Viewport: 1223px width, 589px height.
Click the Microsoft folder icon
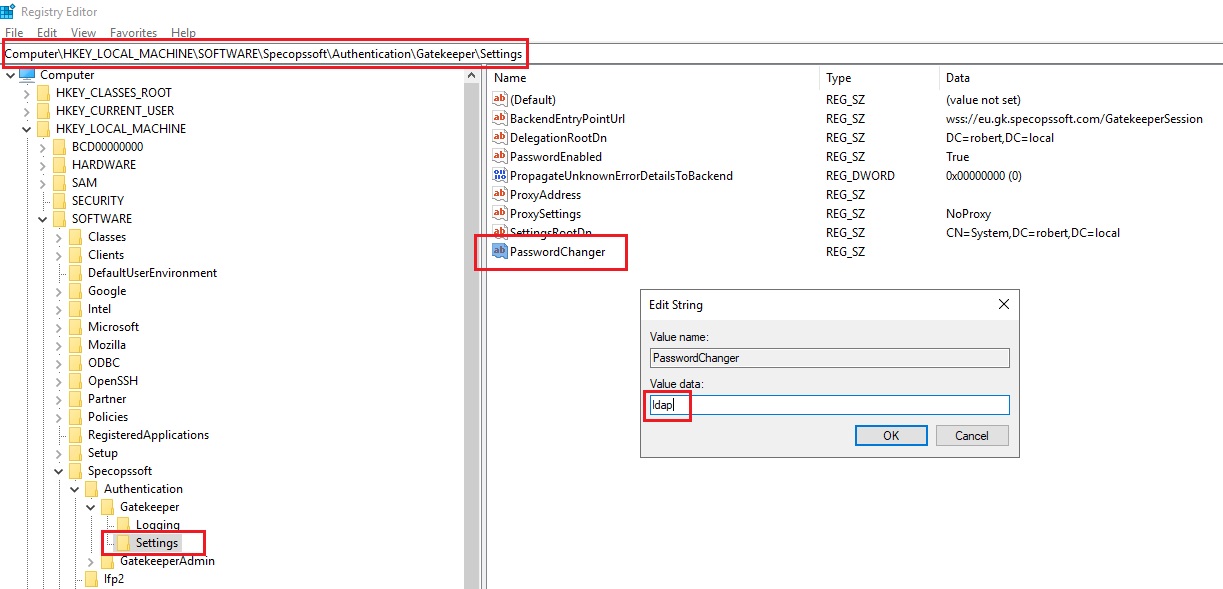(75, 327)
